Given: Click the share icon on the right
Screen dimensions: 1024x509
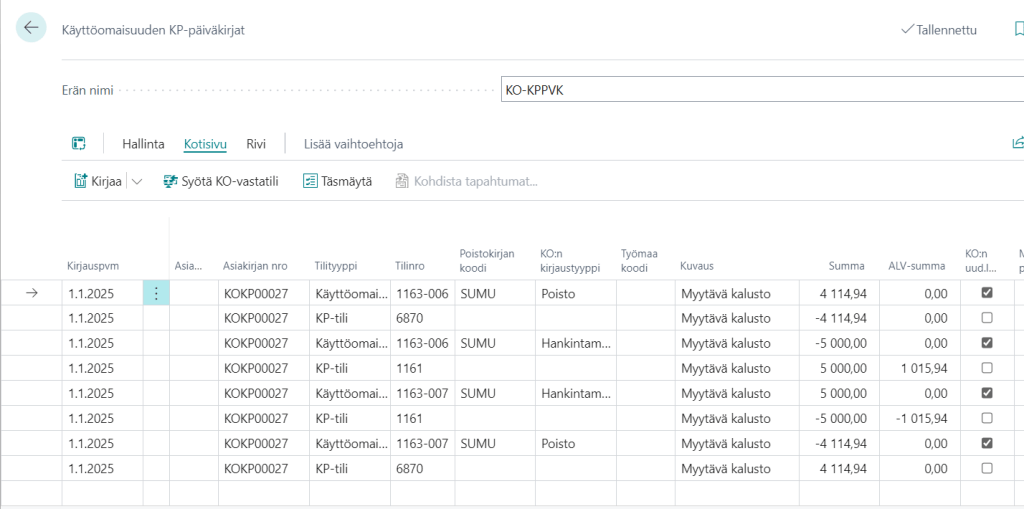Looking at the screenshot, I should click(x=1017, y=144).
